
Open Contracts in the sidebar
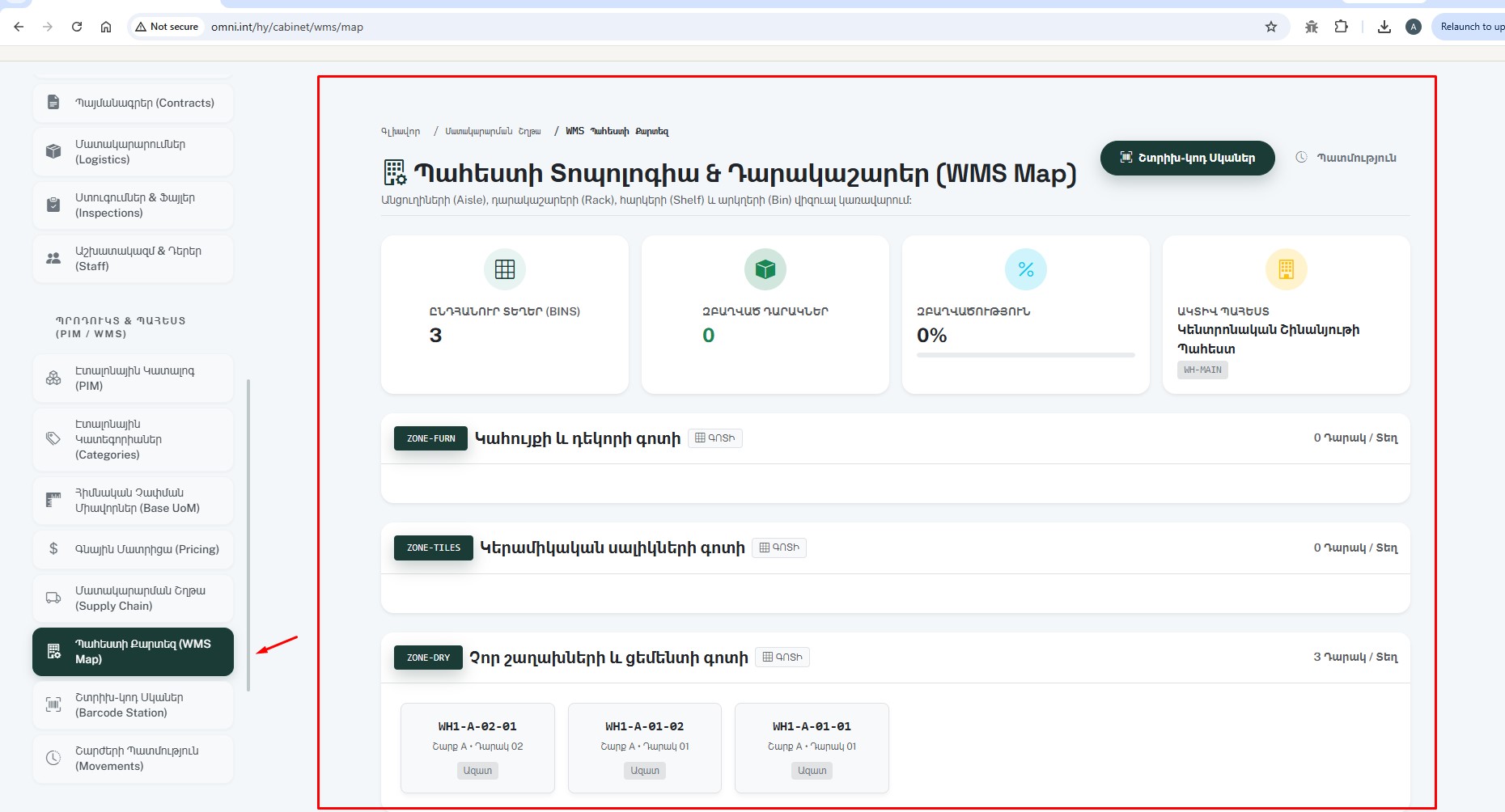pos(133,103)
